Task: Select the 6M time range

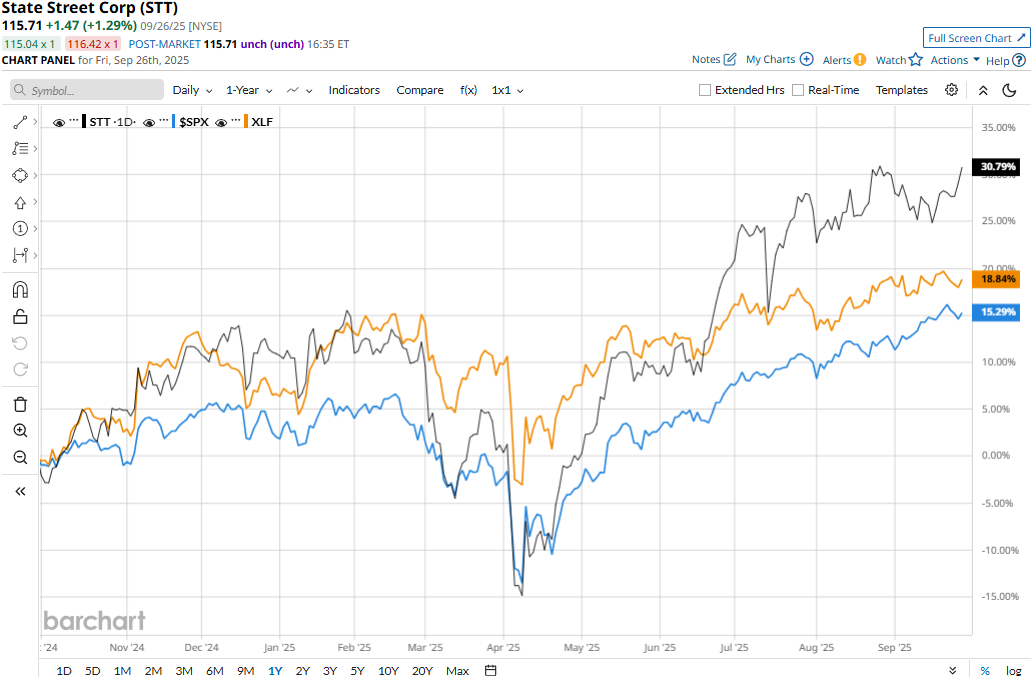Action: click(x=215, y=670)
